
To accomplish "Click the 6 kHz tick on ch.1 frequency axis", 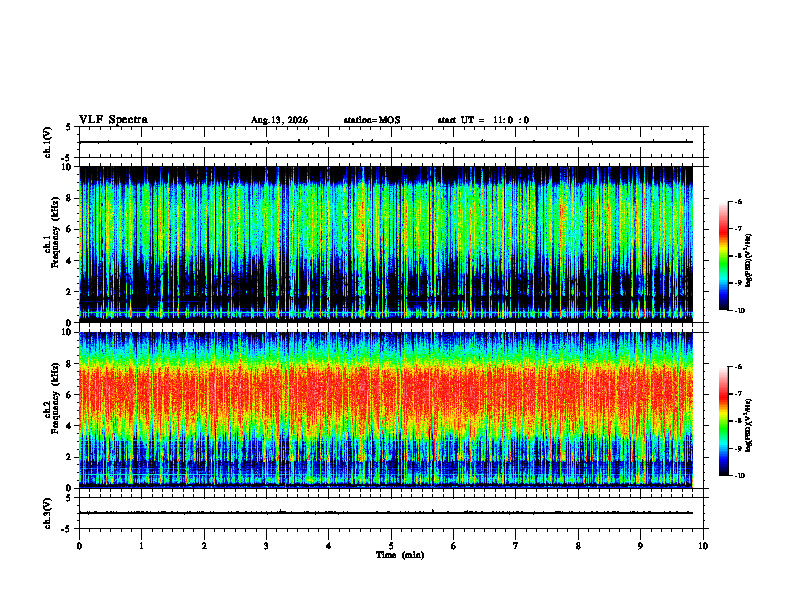I will [70, 230].
